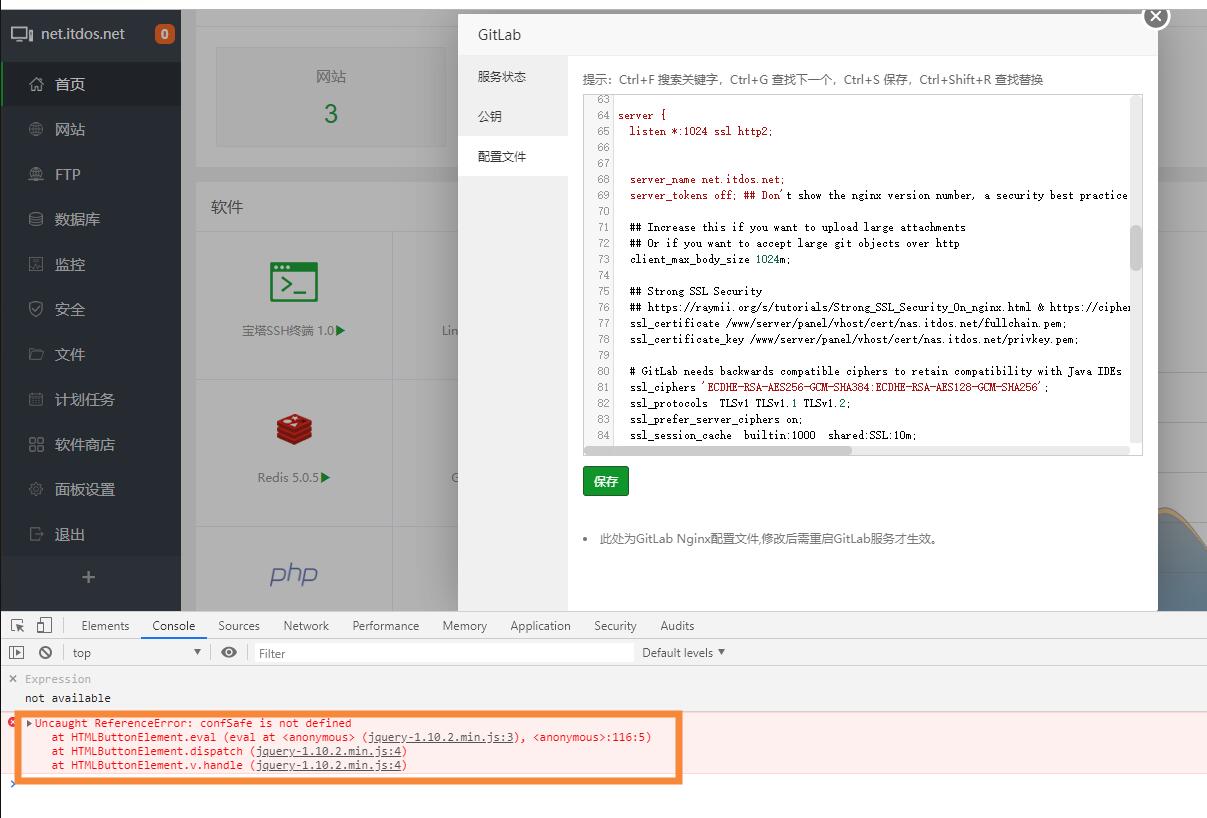The height and width of the screenshot is (818, 1207).
Task: Open the Elements DevTools tab
Action: (105, 625)
